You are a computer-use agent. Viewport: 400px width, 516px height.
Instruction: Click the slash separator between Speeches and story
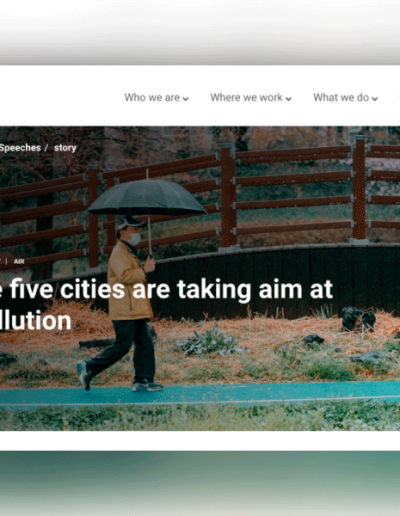tap(47, 148)
